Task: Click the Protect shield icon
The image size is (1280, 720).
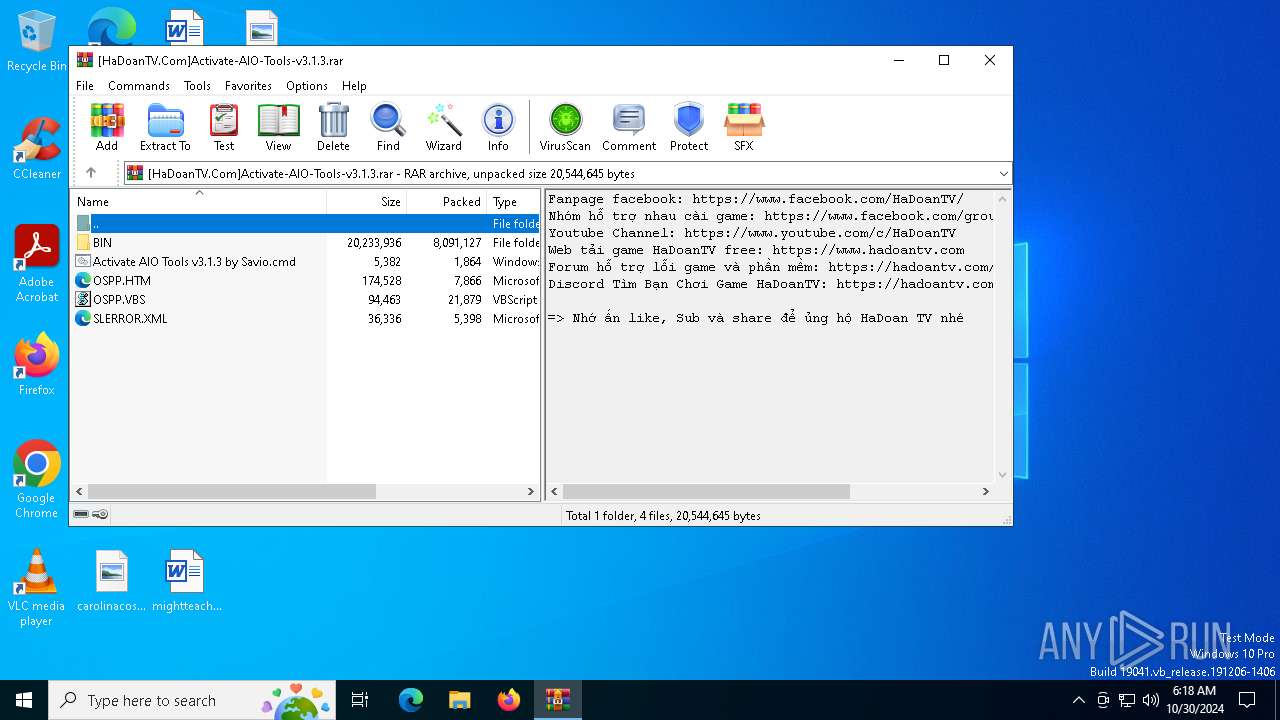Action: [689, 127]
